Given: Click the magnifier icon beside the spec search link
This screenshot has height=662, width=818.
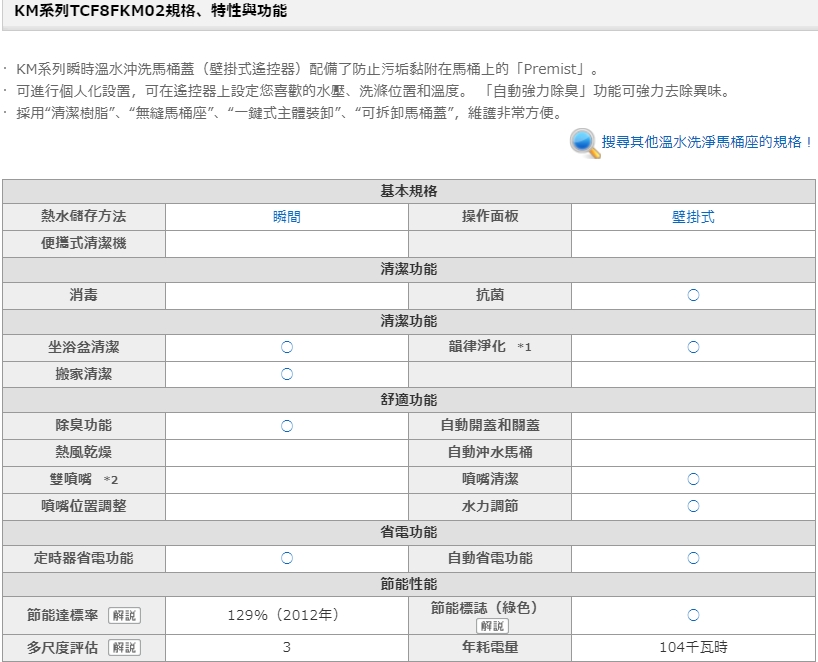Looking at the screenshot, I should tap(584, 143).
